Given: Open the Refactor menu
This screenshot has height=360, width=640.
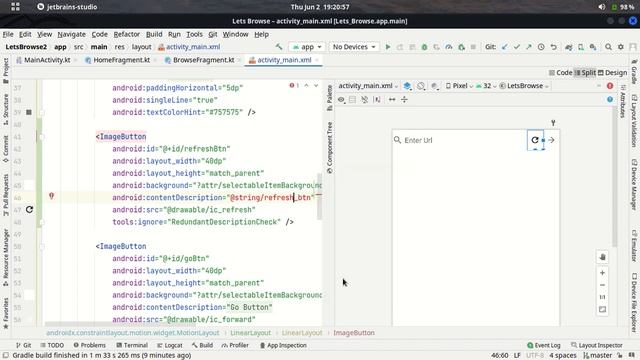Looking at the screenshot, I should (x=127, y=34).
